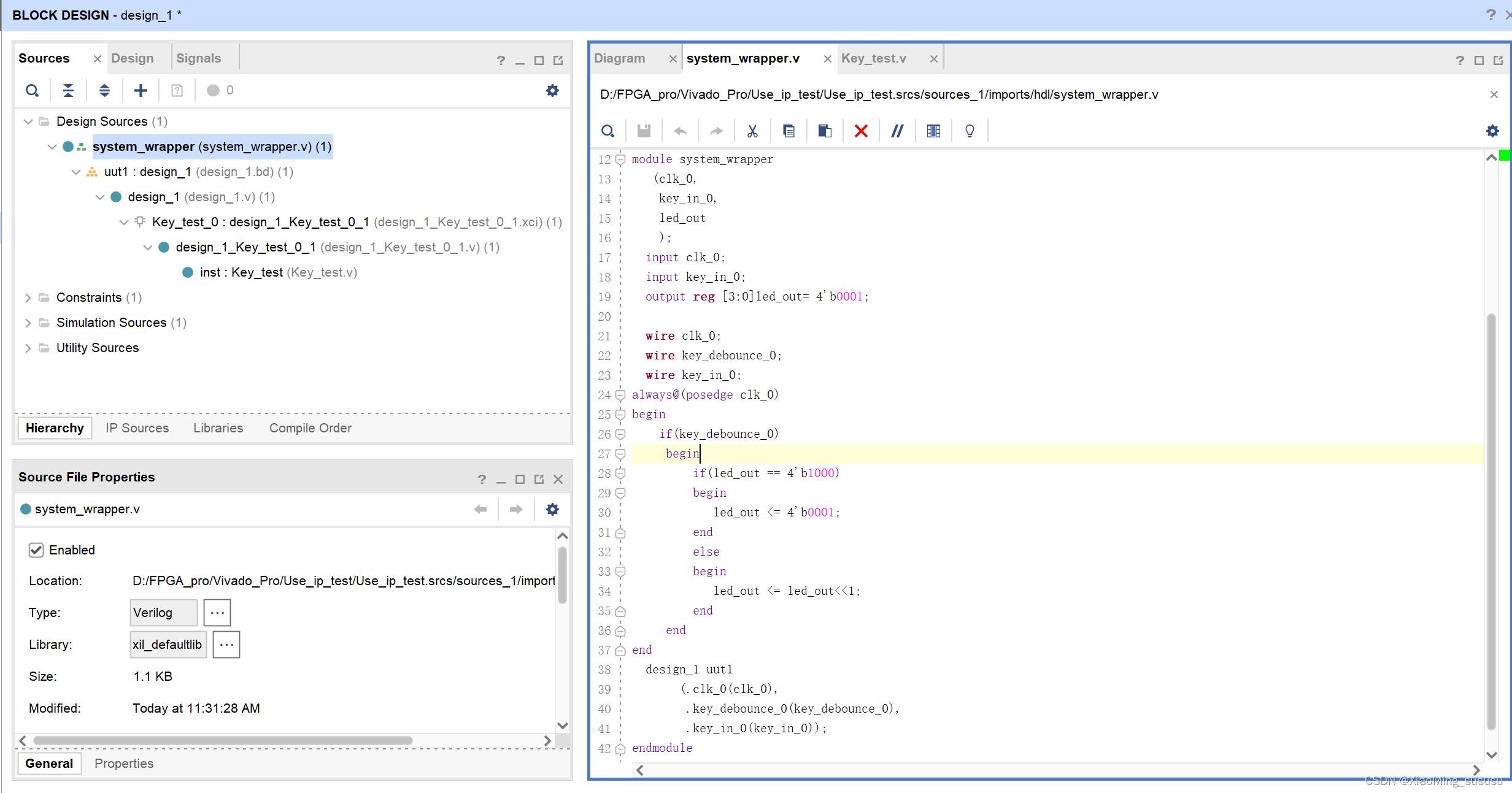Toggle the Enabled checkbox for system_wrapper
Image resolution: width=1512 pixels, height=793 pixels.
click(x=36, y=550)
